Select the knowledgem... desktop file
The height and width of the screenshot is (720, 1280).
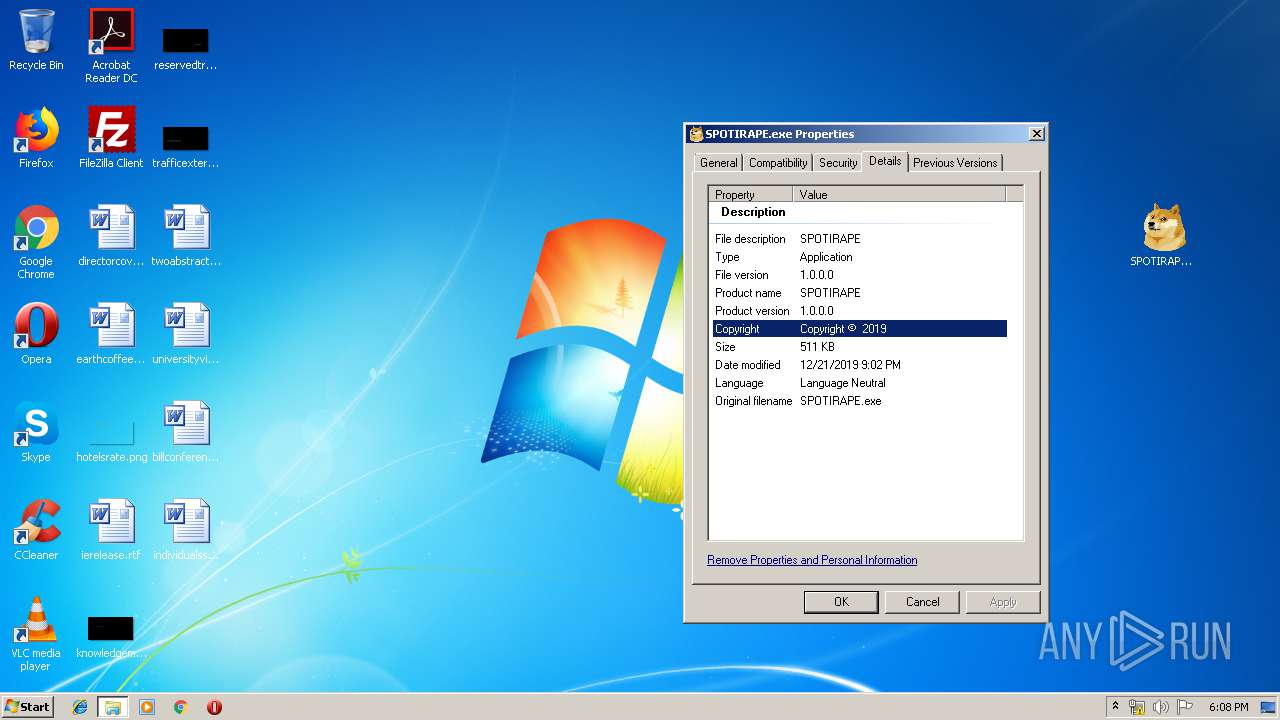tap(111, 636)
